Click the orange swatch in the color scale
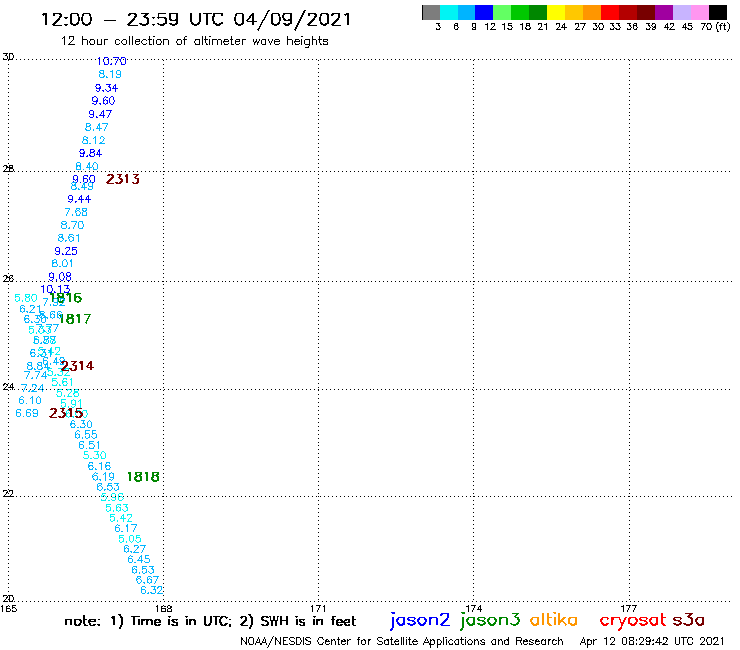 592,12
